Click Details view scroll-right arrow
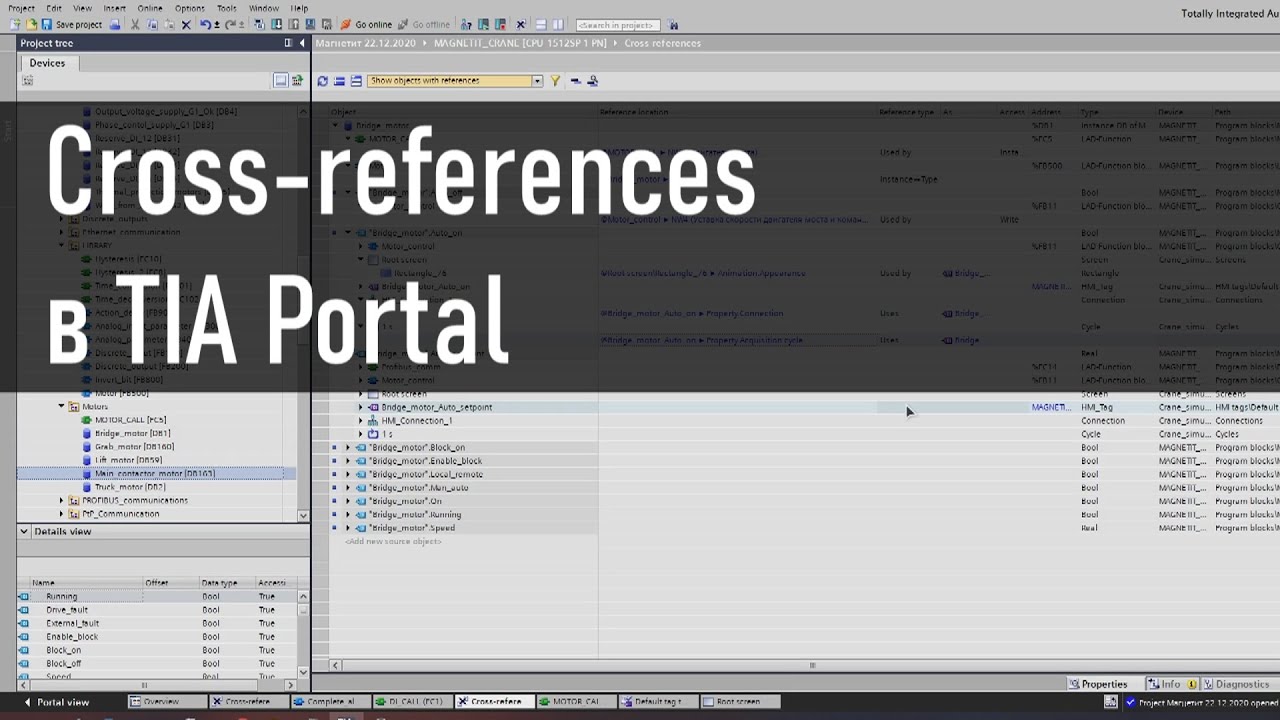 point(290,685)
